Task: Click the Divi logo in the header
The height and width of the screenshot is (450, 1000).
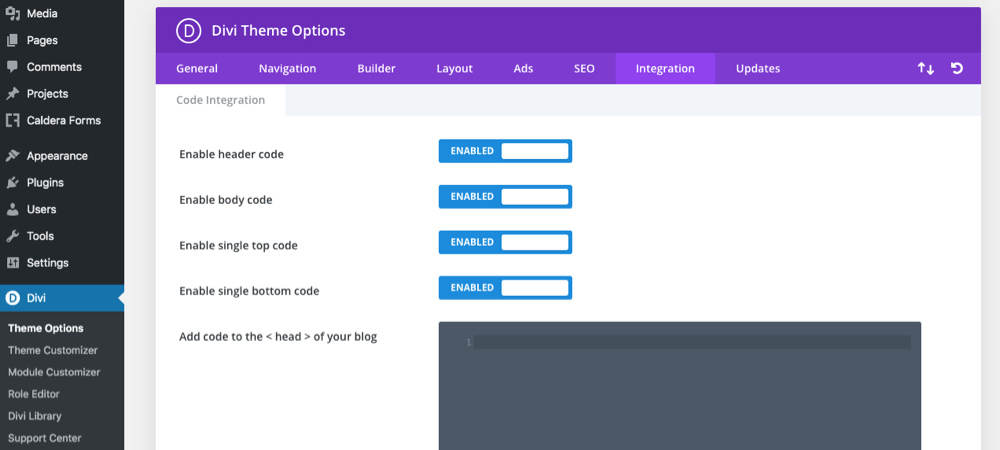Action: coord(189,31)
